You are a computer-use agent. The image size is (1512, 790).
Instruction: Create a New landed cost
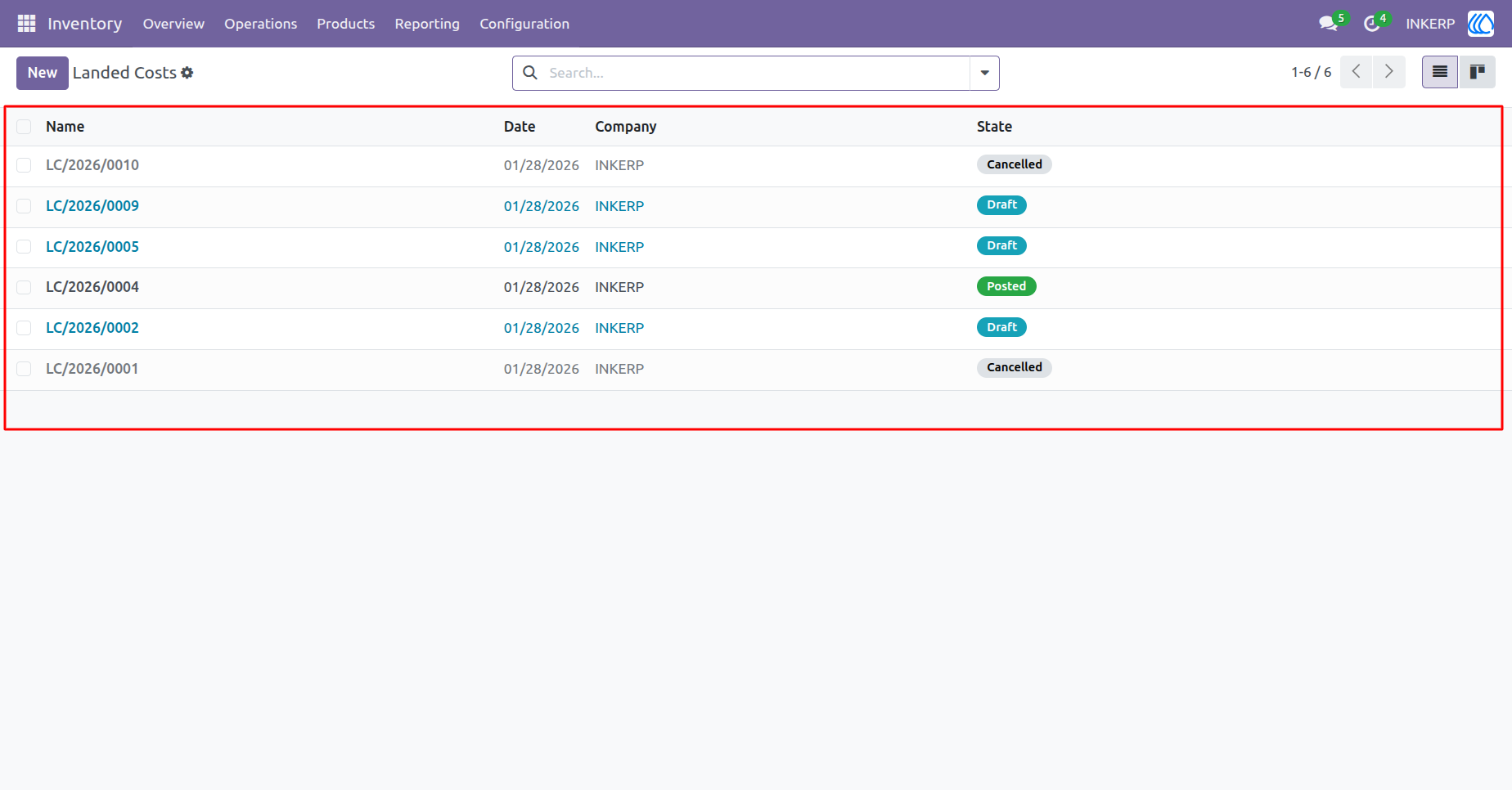coord(43,73)
